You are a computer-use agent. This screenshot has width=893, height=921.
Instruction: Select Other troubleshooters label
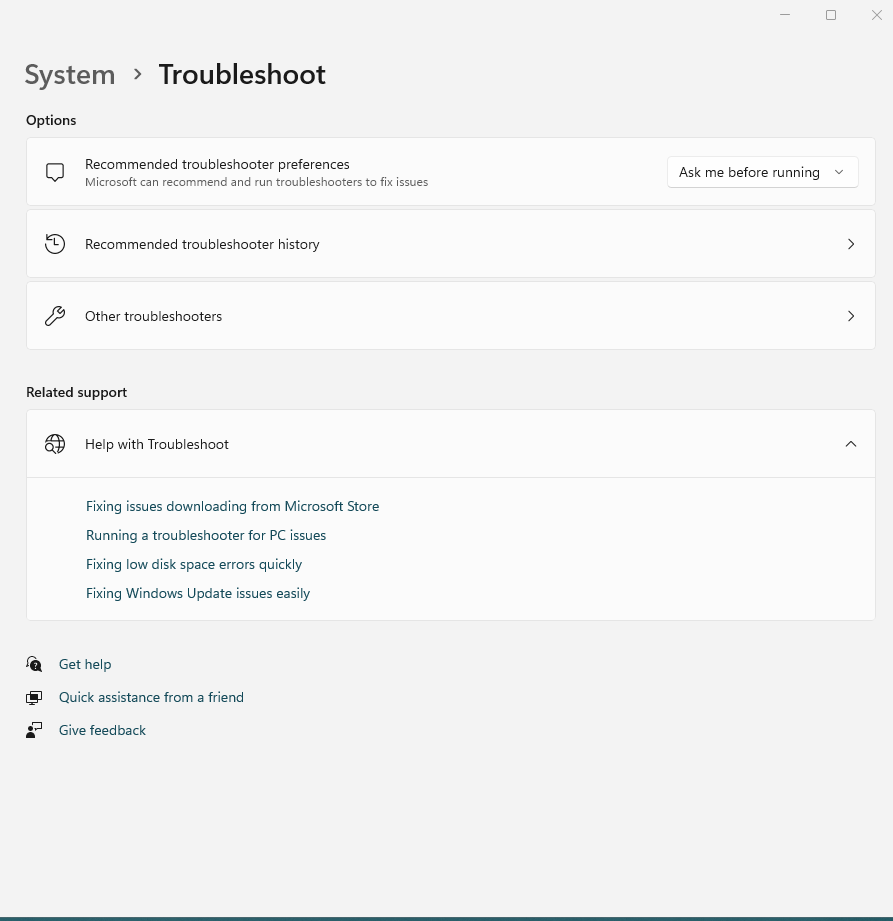click(153, 316)
